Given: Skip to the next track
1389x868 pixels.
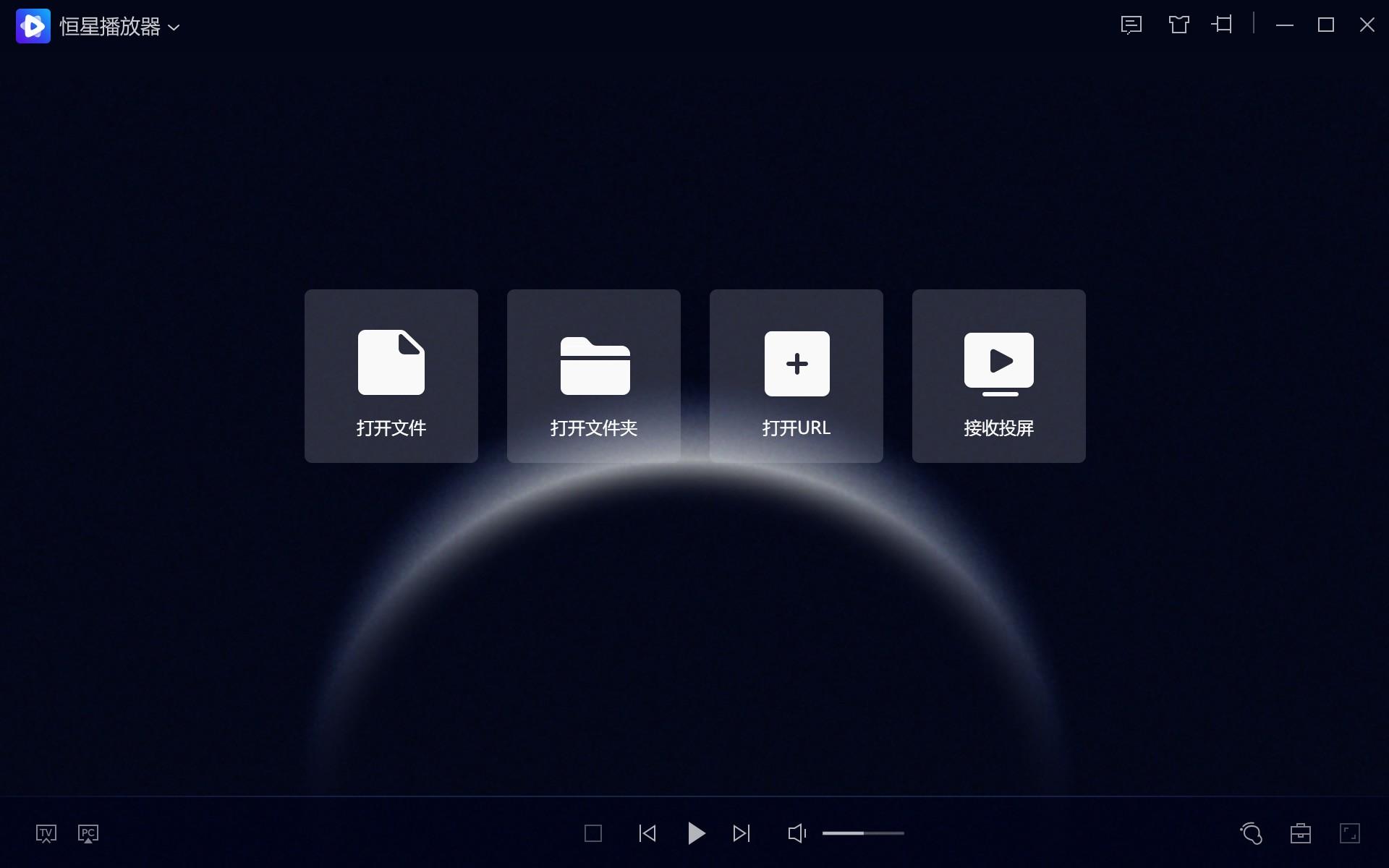Looking at the screenshot, I should pyautogui.click(x=742, y=834).
